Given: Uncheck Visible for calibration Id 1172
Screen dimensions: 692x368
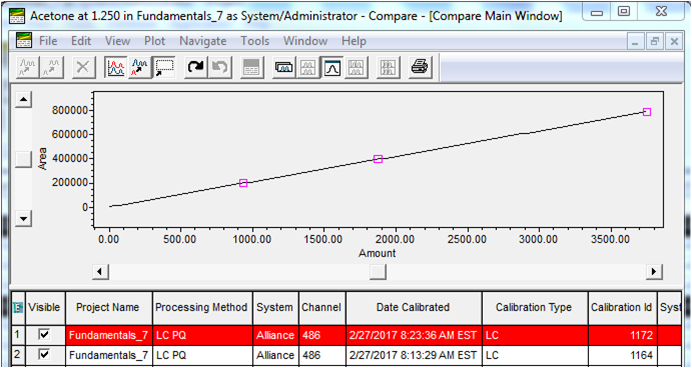Looking at the screenshot, I should point(44,335).
